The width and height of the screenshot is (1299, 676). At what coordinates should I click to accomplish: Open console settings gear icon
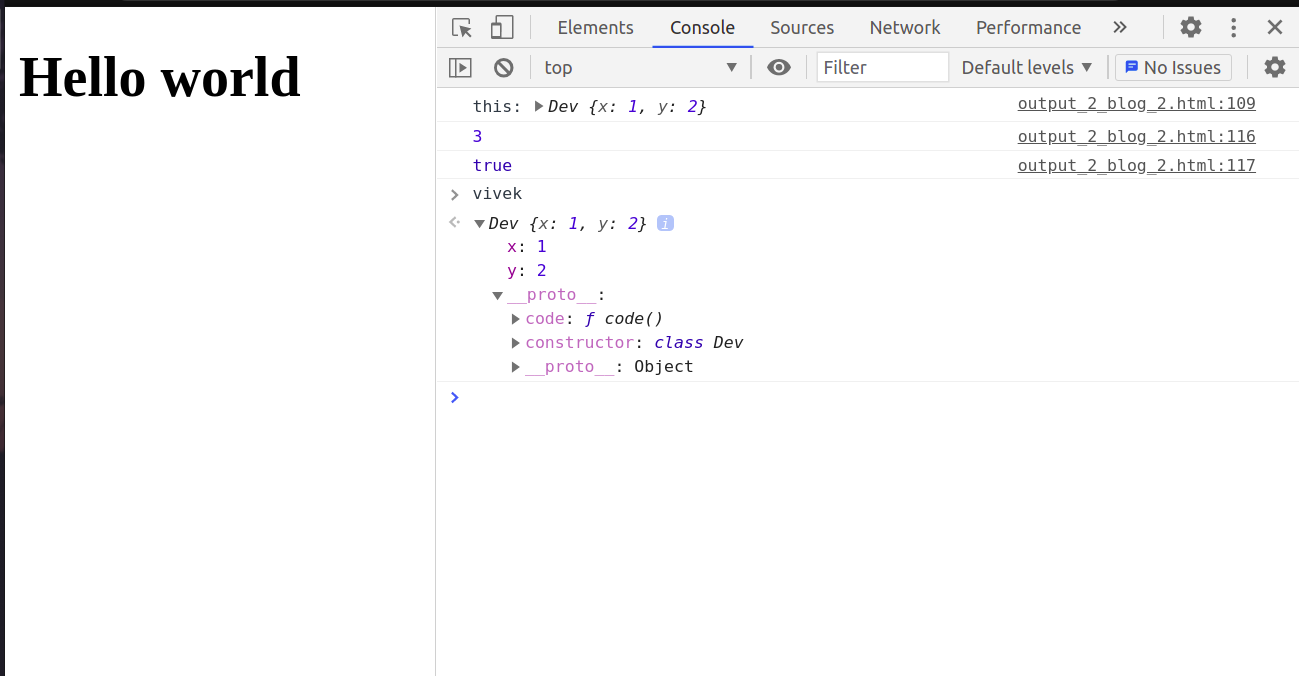[1274, 67]
